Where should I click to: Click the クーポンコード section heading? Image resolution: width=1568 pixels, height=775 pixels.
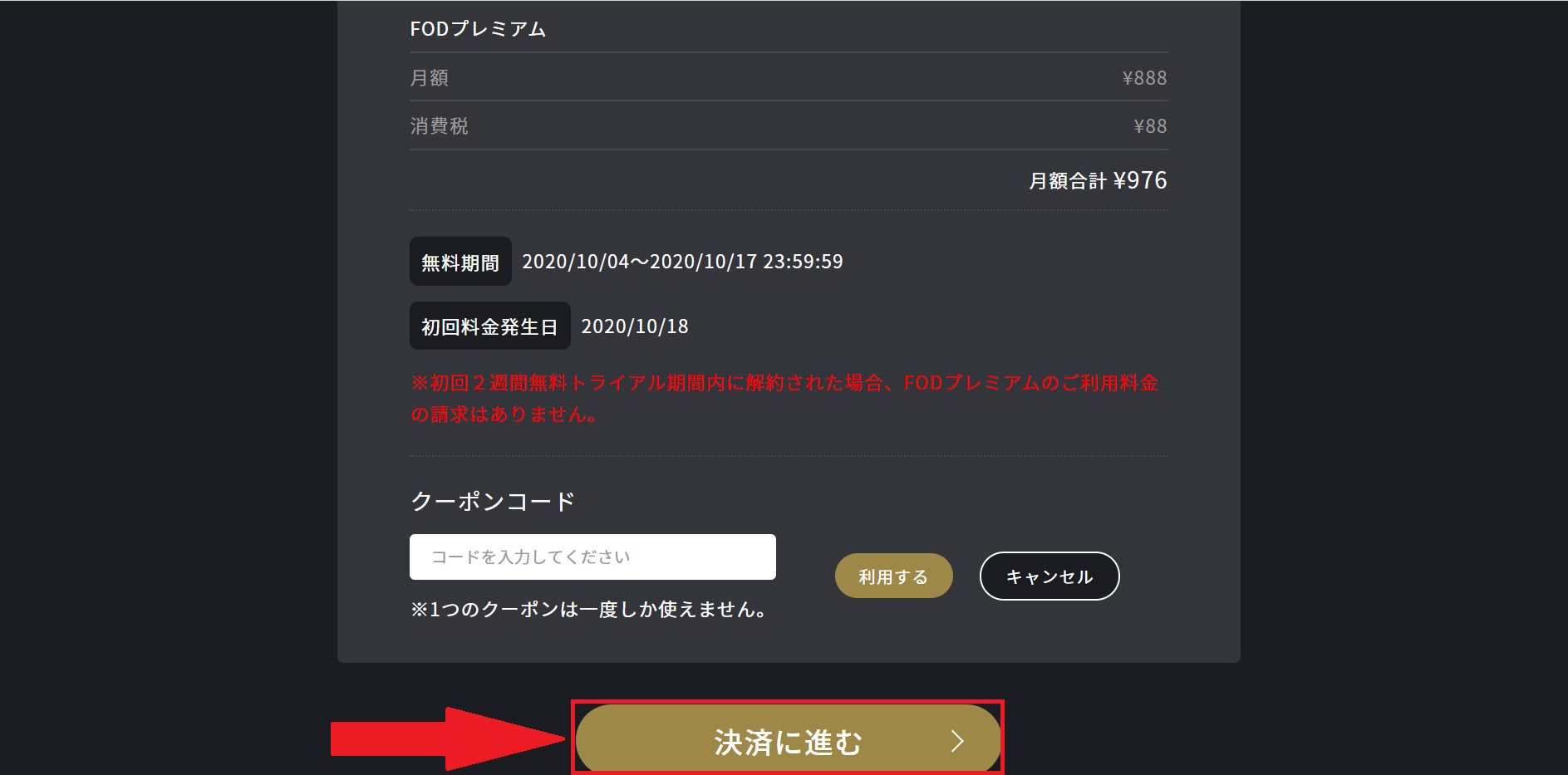(x=493, y=501)
